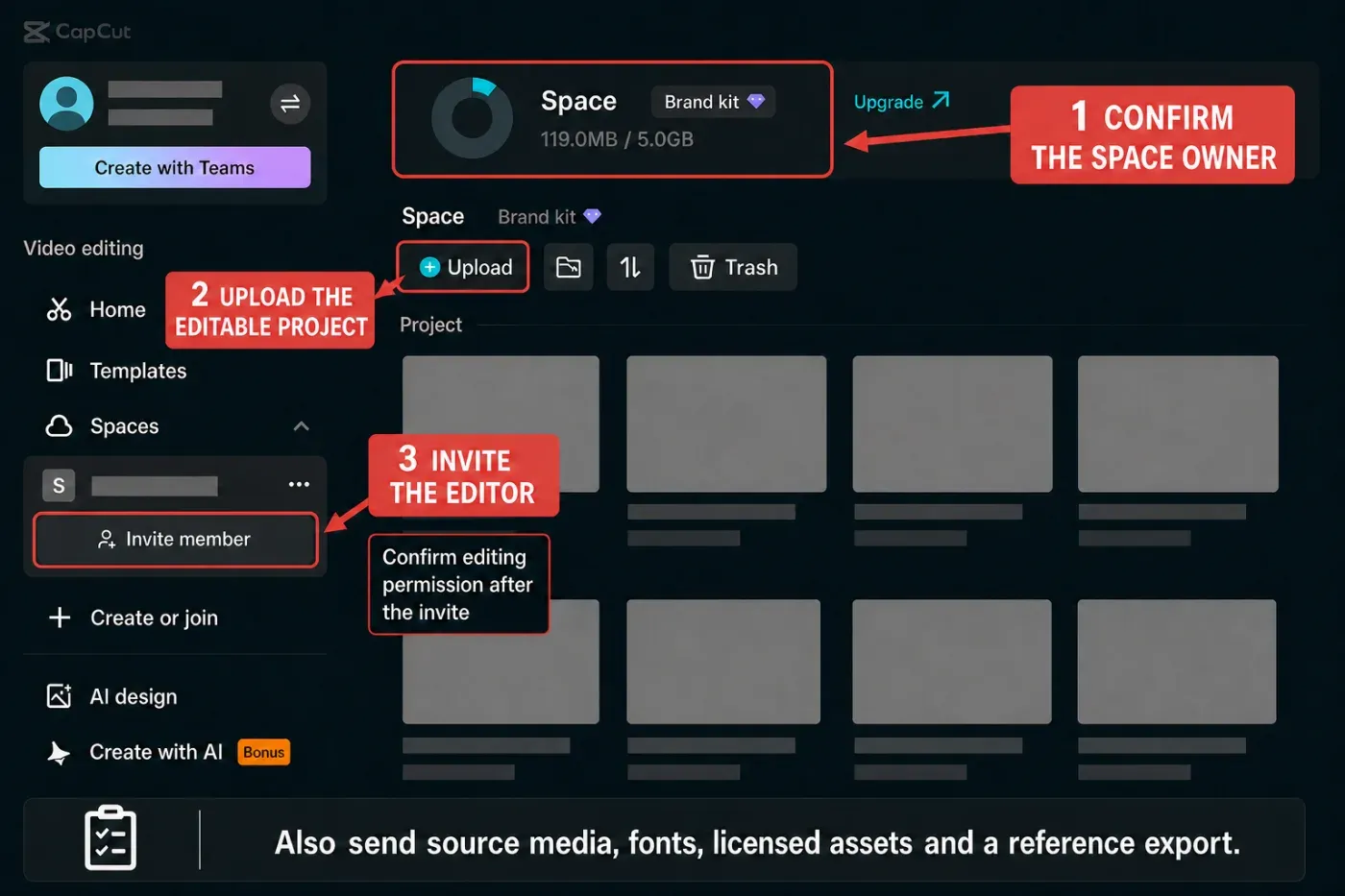Click the storage usage donut chart
1345x896 pixels.
click(472, 119)
